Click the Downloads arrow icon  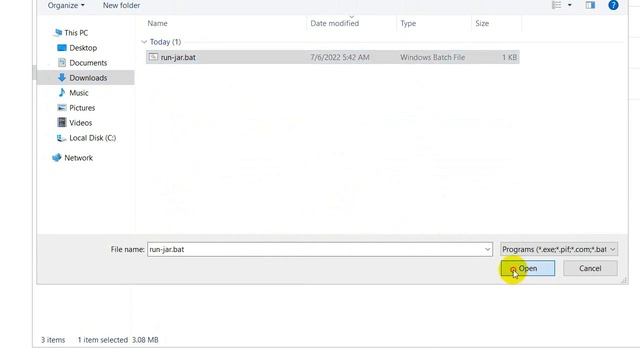62,78
